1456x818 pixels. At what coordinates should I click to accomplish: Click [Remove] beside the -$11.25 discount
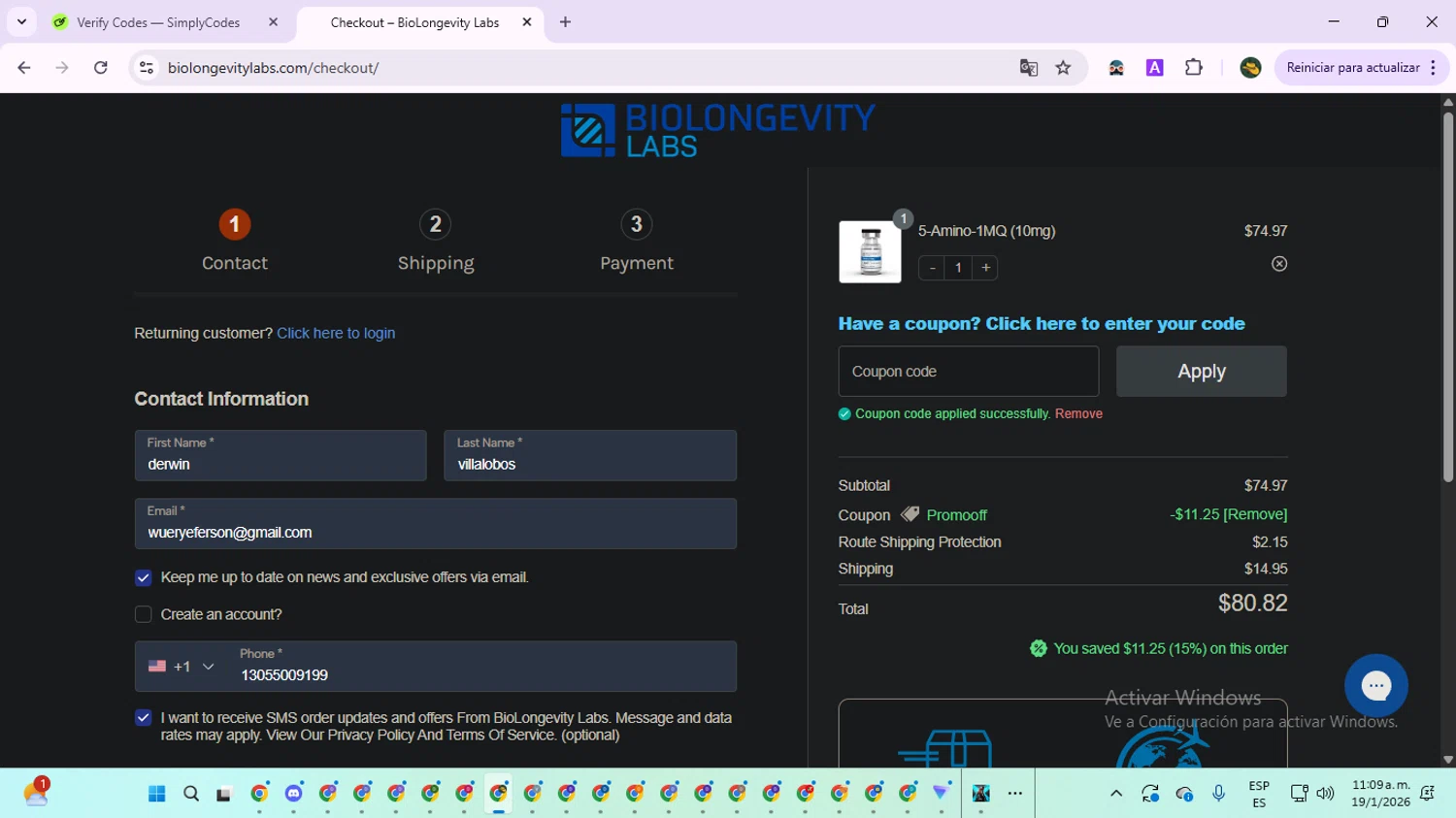point(1255,514)
